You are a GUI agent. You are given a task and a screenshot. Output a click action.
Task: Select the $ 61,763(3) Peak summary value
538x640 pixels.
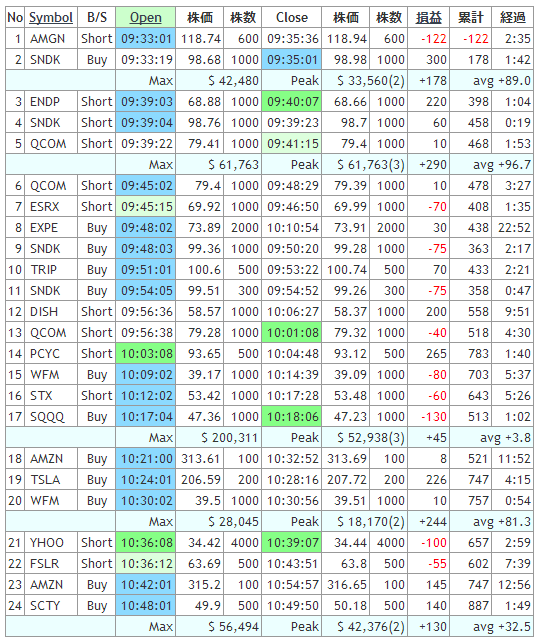[371, 164]
